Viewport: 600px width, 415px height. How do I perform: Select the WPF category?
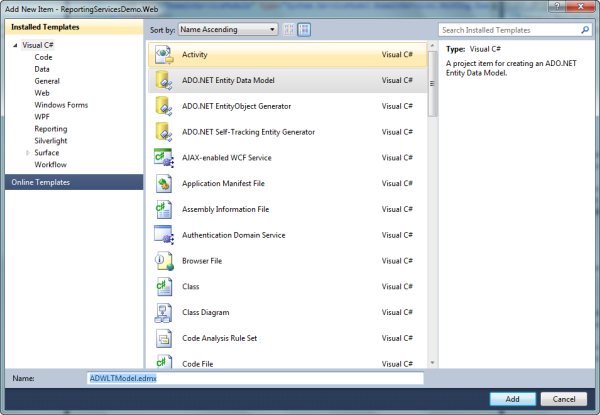click(42, 117)
